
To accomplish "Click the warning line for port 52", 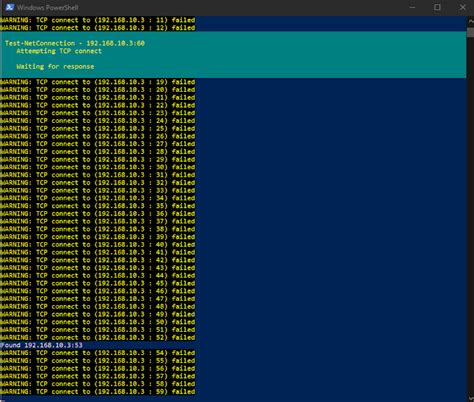I will [x=98, y=337].
